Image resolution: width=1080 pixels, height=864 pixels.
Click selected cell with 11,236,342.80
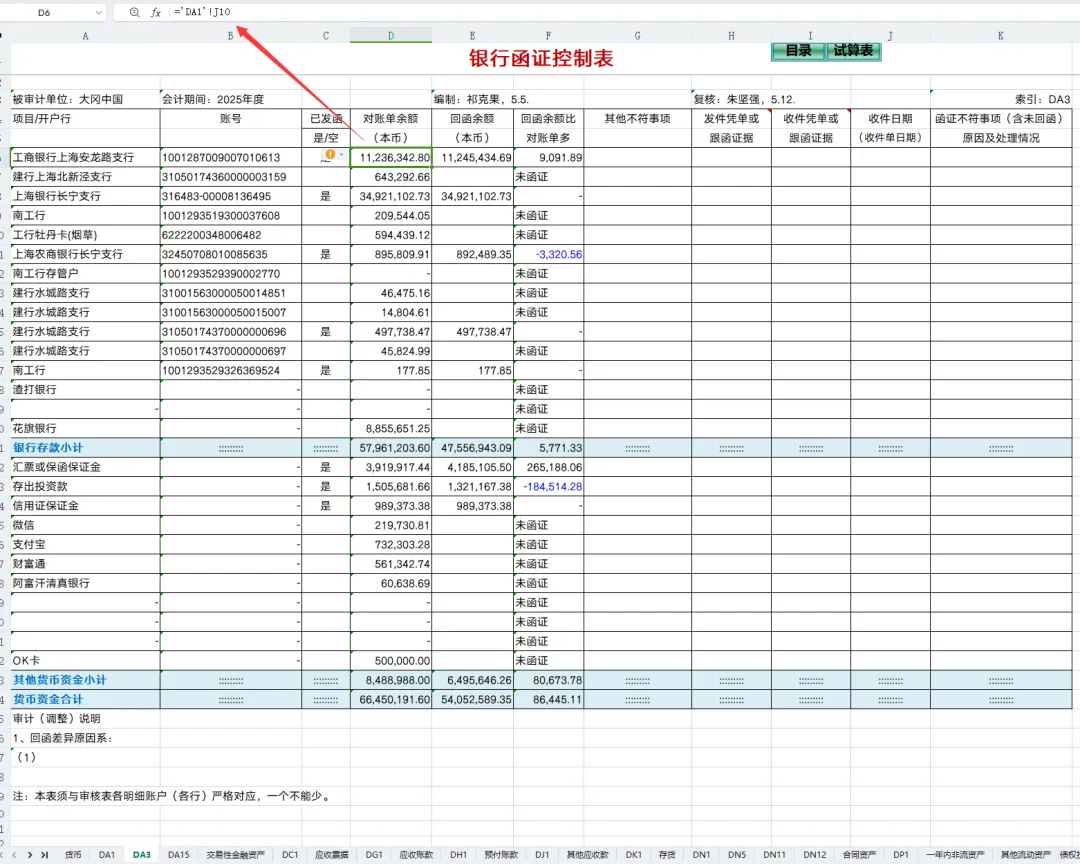point(391,157)
